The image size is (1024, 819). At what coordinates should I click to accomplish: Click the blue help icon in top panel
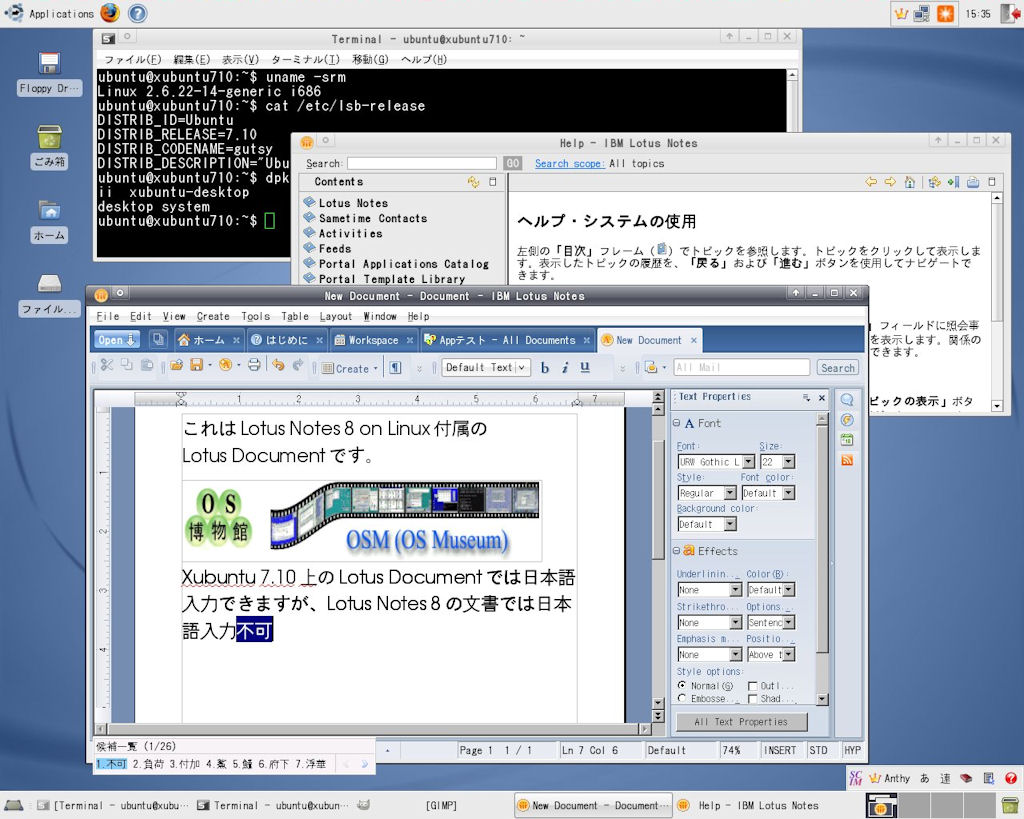click(137, 13)
